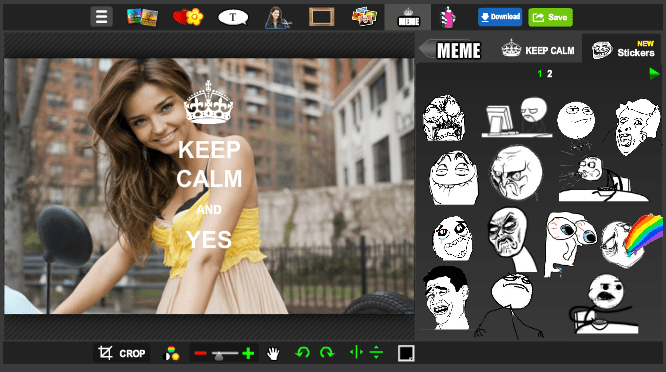The width and height of the screenshot is (666, 372).
Task: Add the rage guy FFFUUU sticker
Action: pyautogui.click(x=444, y=118)
